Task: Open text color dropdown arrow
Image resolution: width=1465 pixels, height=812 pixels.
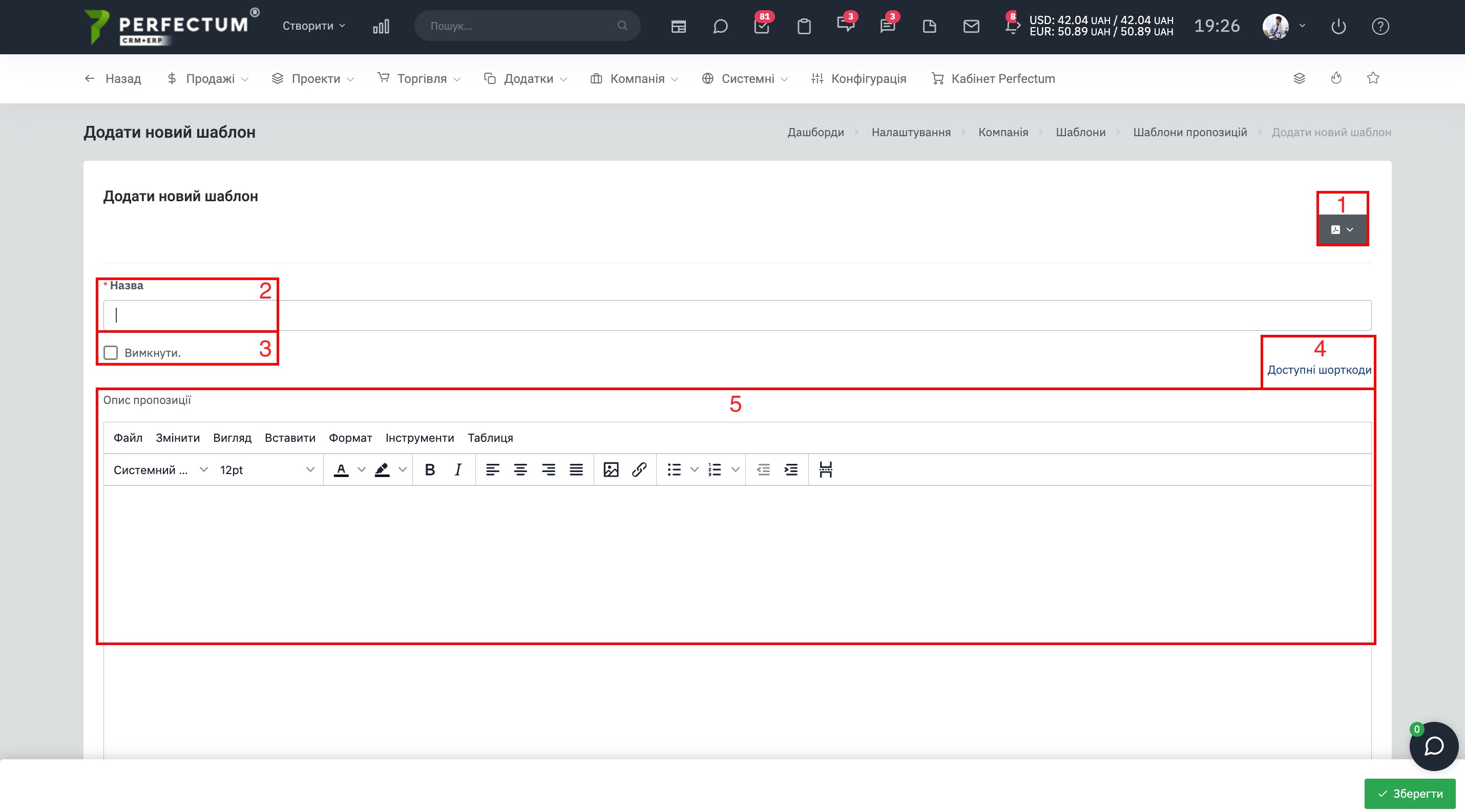Action: (361, 469)
